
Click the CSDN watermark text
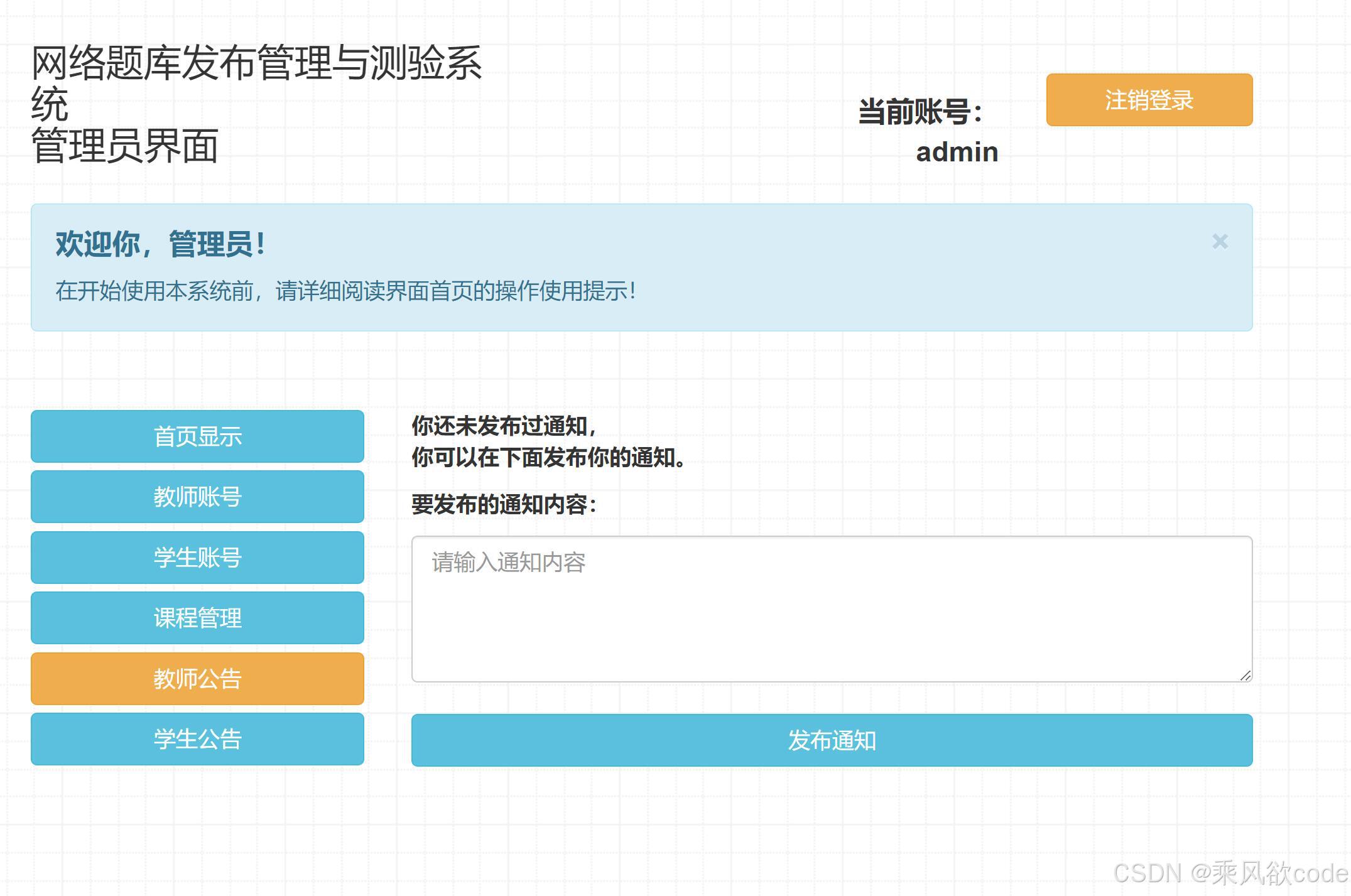[x=1230, y=873]
